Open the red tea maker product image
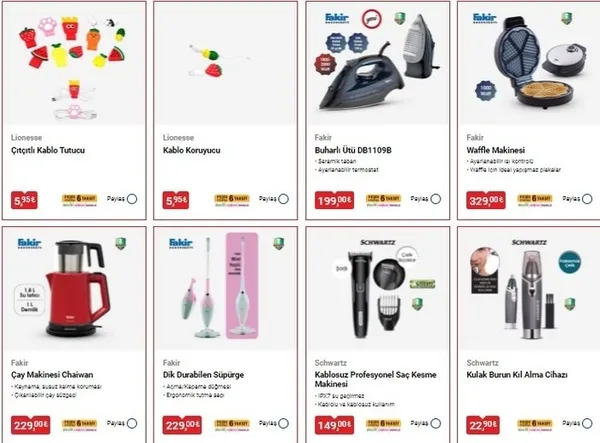600x443 pixels. click(x=74, y=289)
